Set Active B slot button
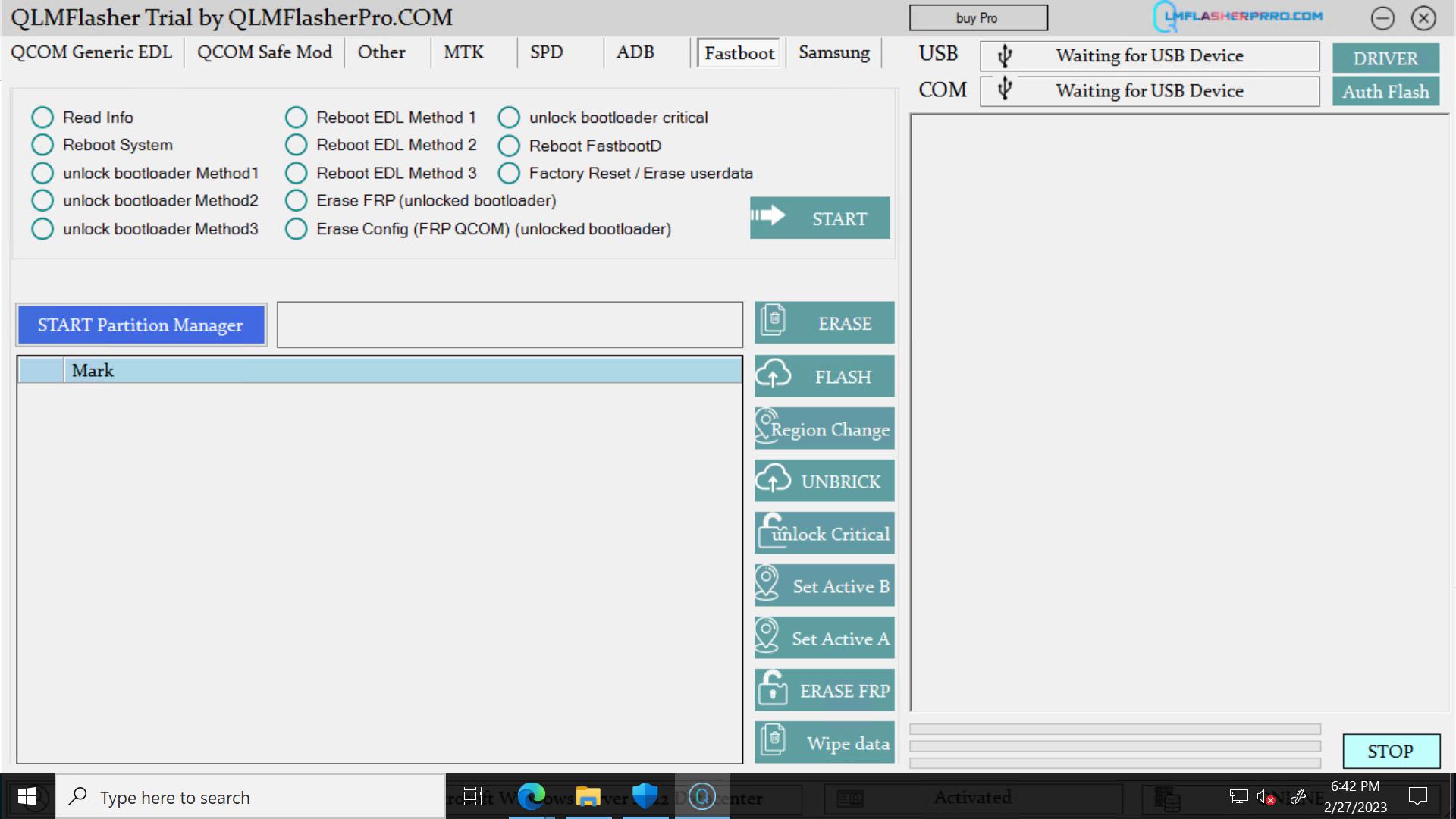 824,585
